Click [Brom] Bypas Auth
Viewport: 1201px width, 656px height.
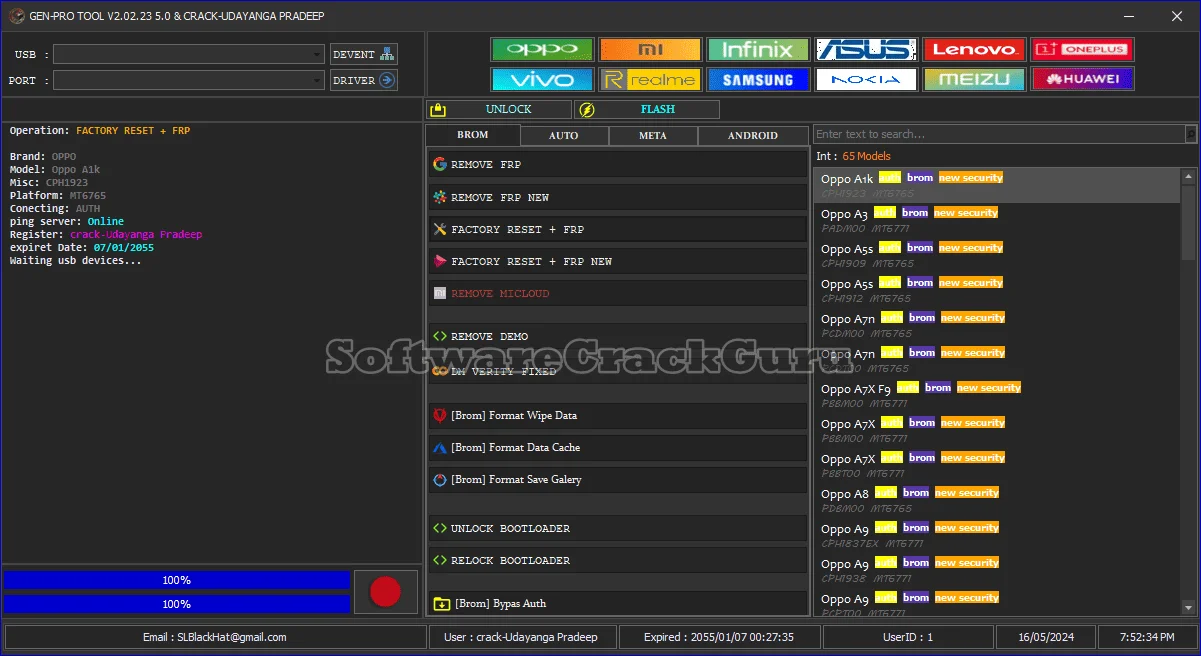[618, 603]
